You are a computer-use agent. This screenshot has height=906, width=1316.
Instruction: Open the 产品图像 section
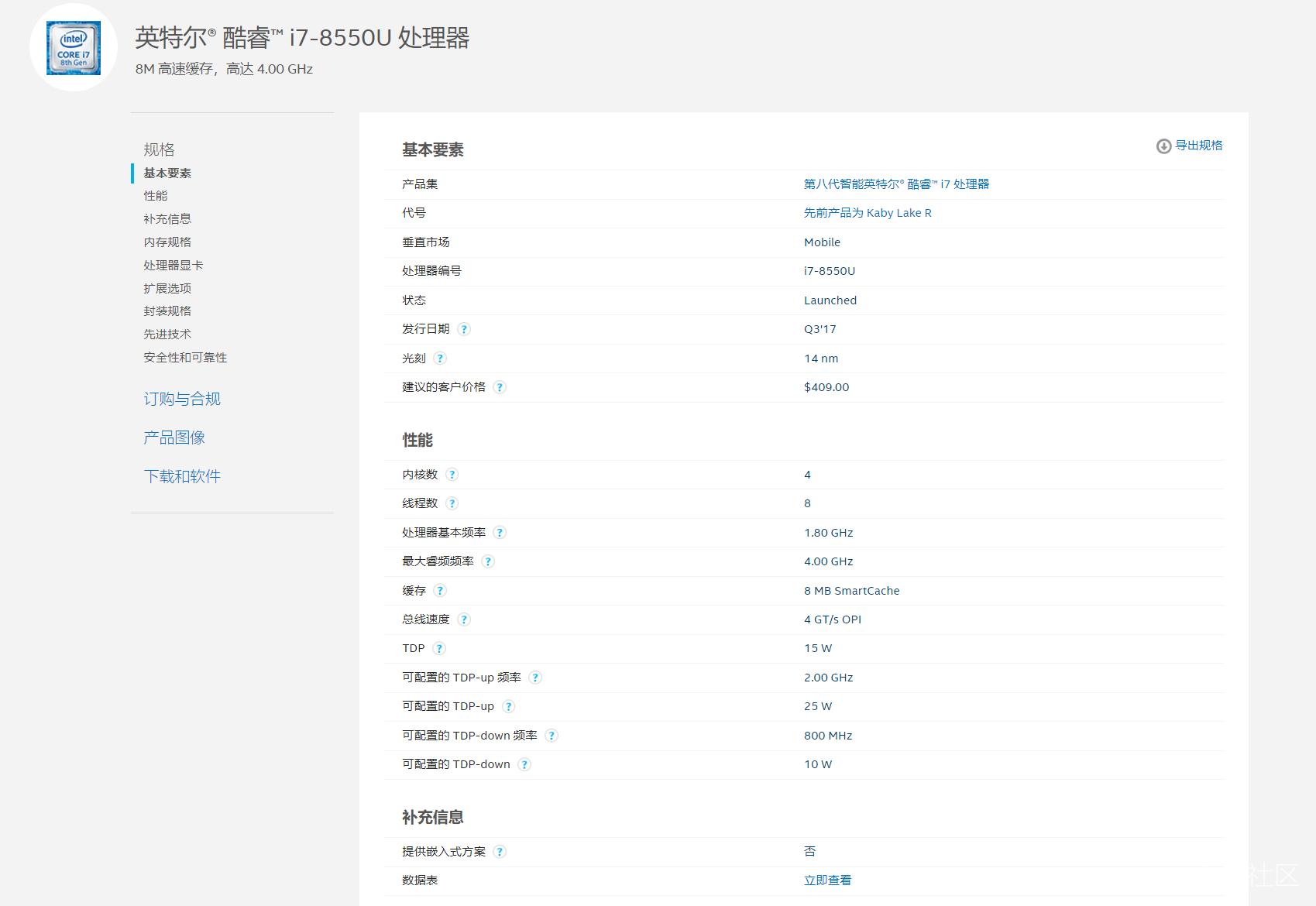(x=174, y=438)
